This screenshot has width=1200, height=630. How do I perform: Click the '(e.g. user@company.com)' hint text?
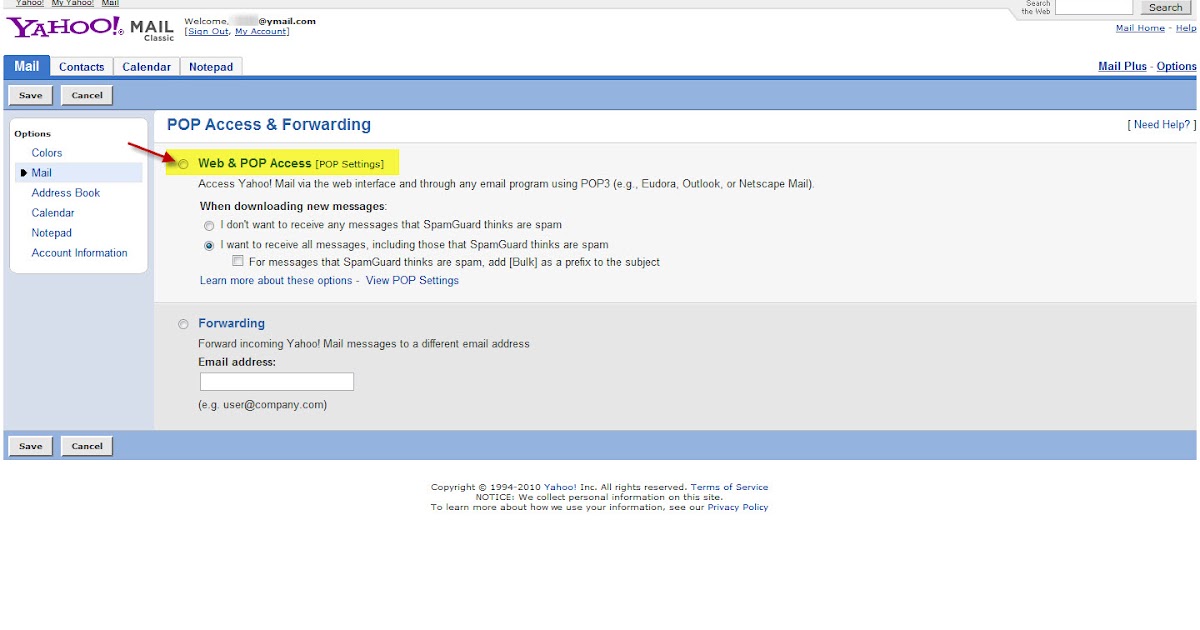click(x=263, y=405)
